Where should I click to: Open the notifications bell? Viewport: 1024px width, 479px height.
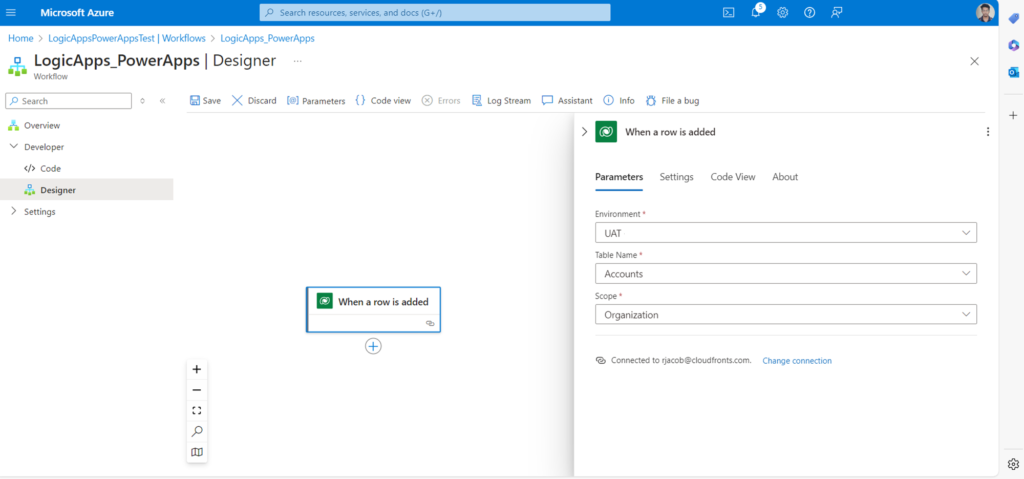(x=756, y=12)
